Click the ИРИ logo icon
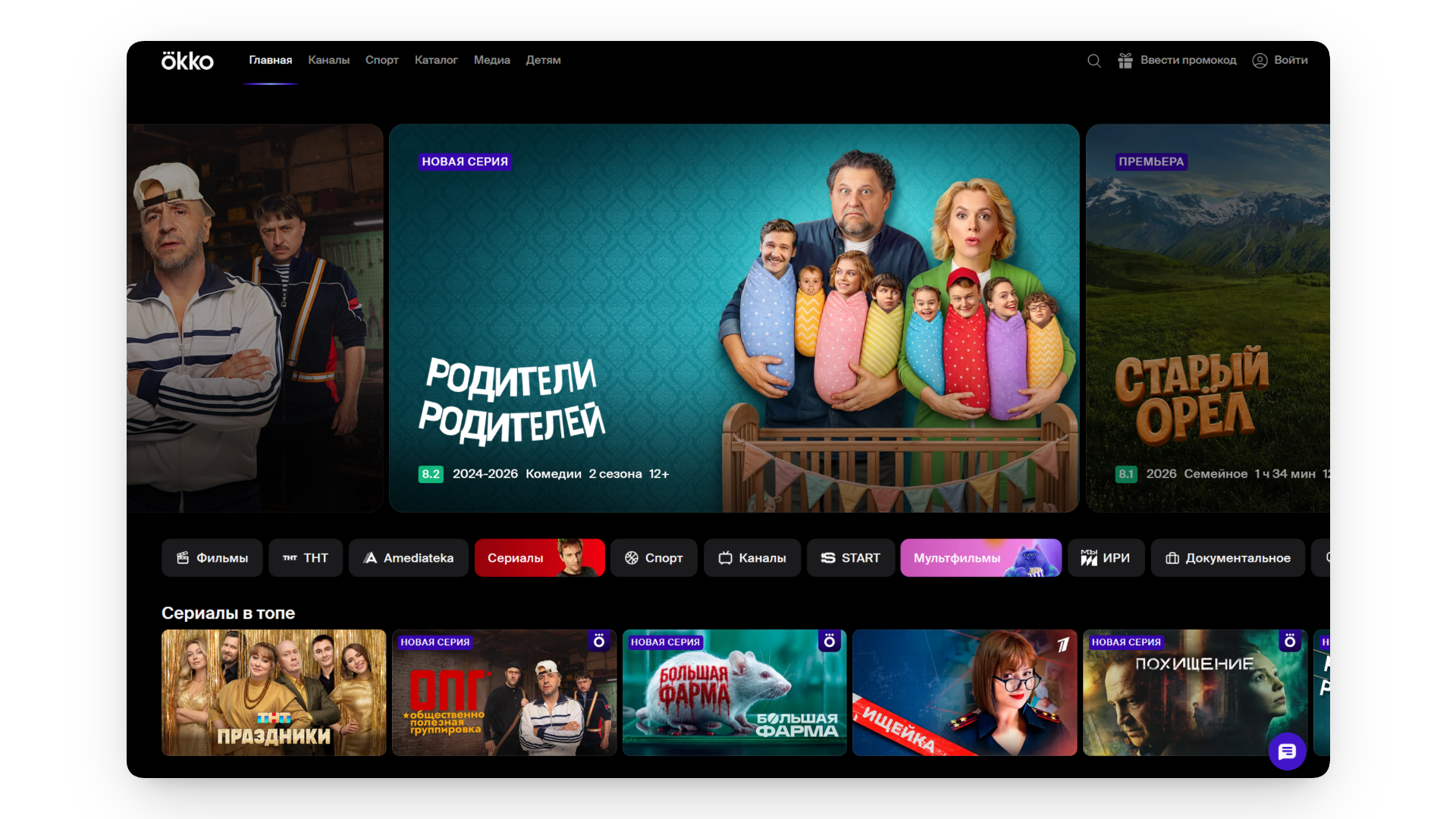The image size is (1456, 819). tap(1089, 558)
